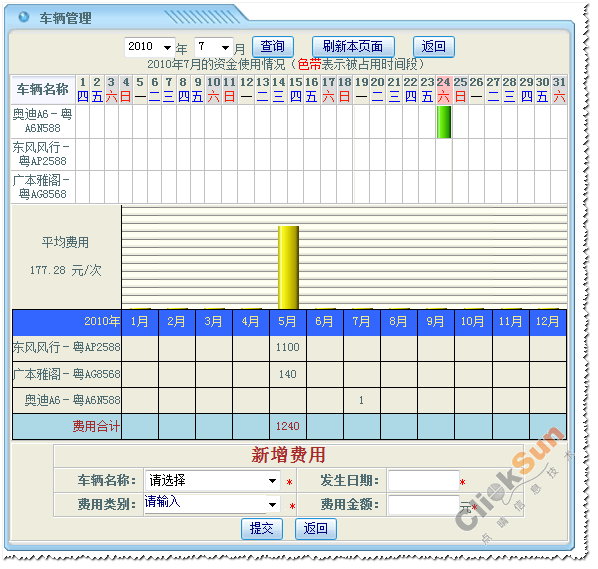Click the 1240 total cost cell

pyautogui.click(x=288, y=426)
